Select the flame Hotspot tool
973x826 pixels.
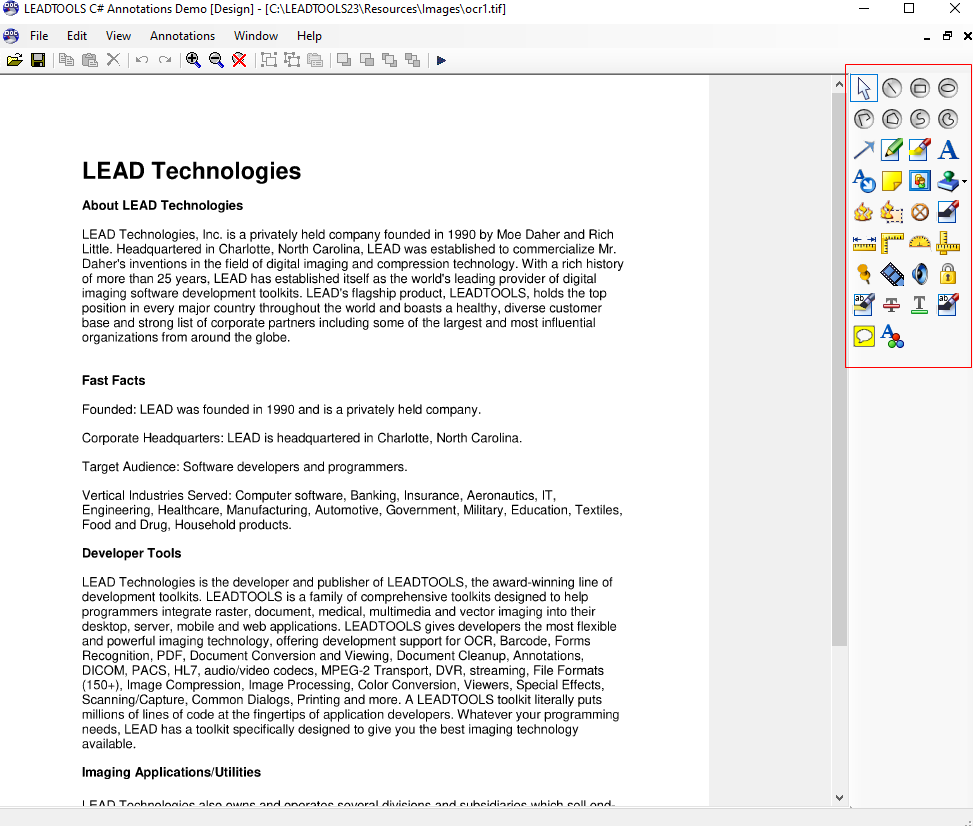point(864,212)
